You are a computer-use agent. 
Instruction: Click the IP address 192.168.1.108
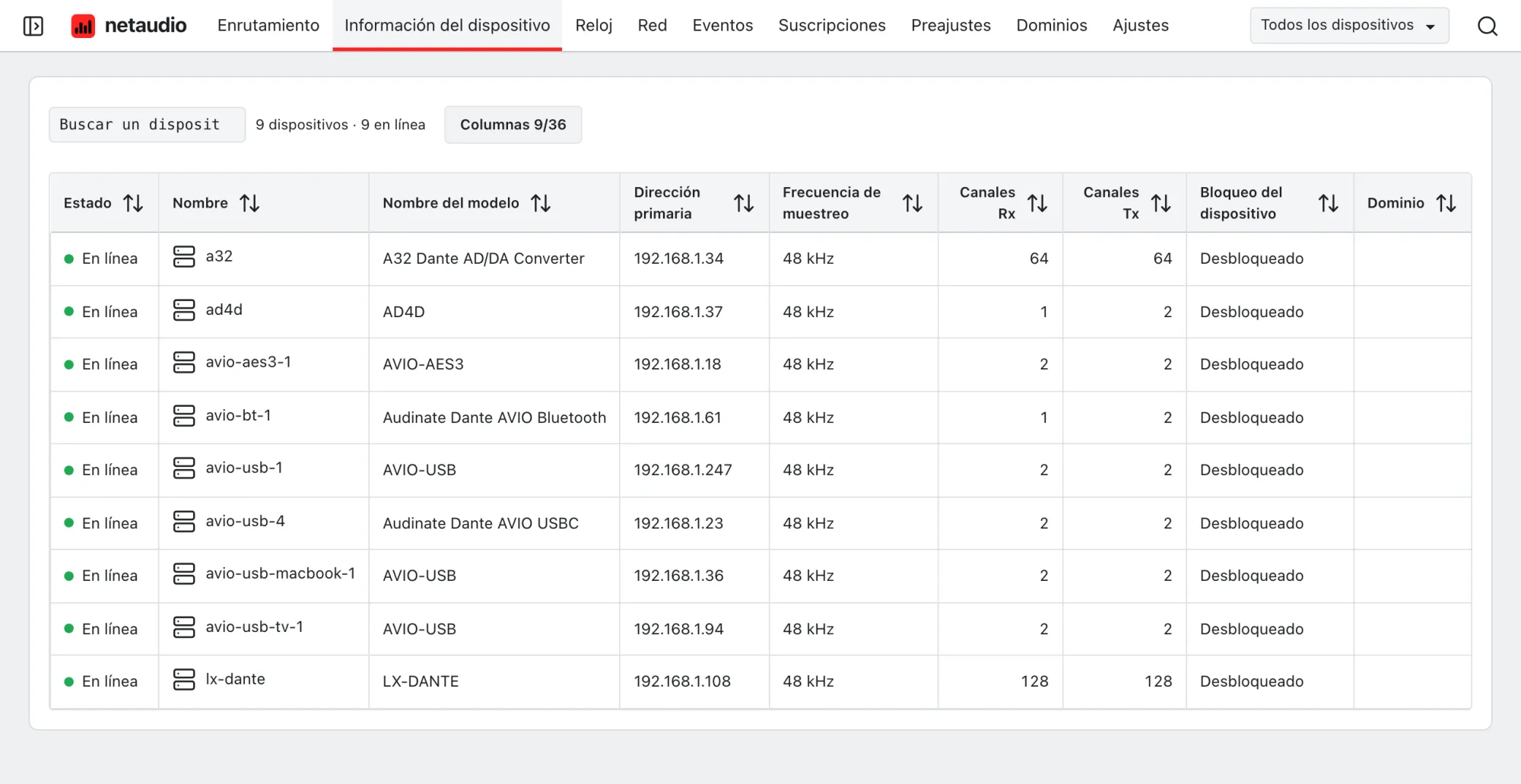682,681
